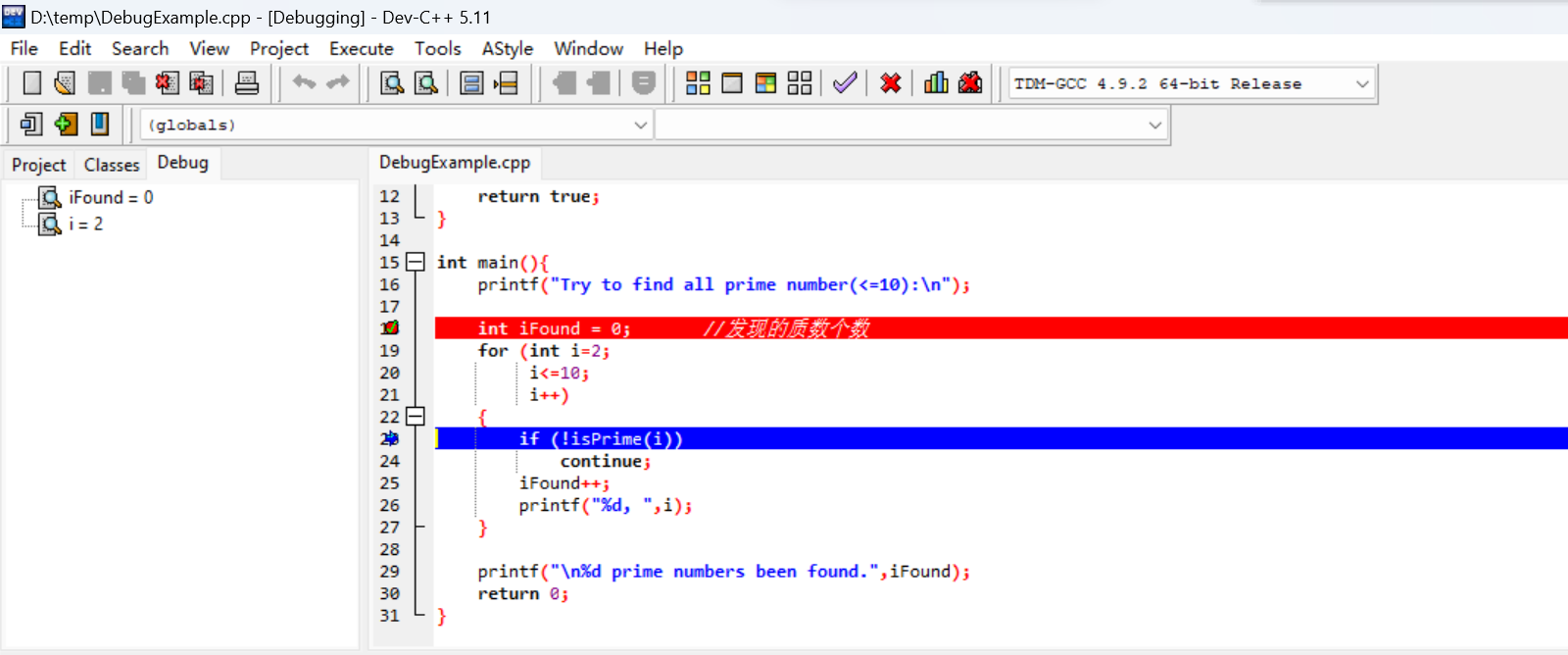Click the 'continue;' statement on line 24
This screenshot has height=655, width=1568.
(606, 461)
